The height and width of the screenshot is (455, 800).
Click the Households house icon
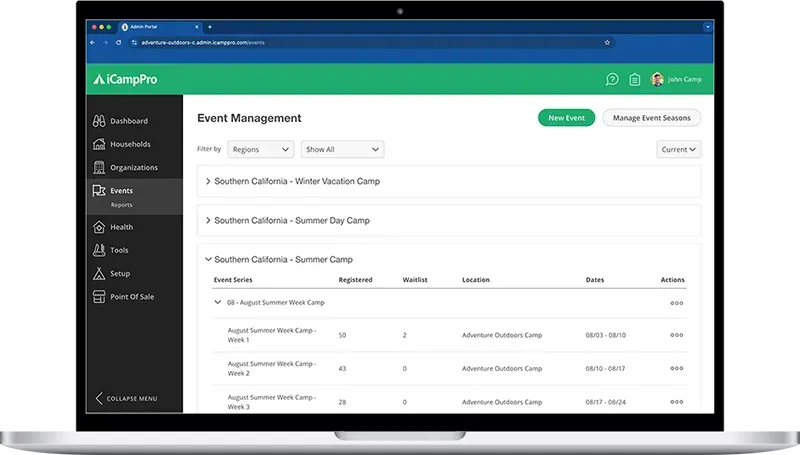[99, 144]
